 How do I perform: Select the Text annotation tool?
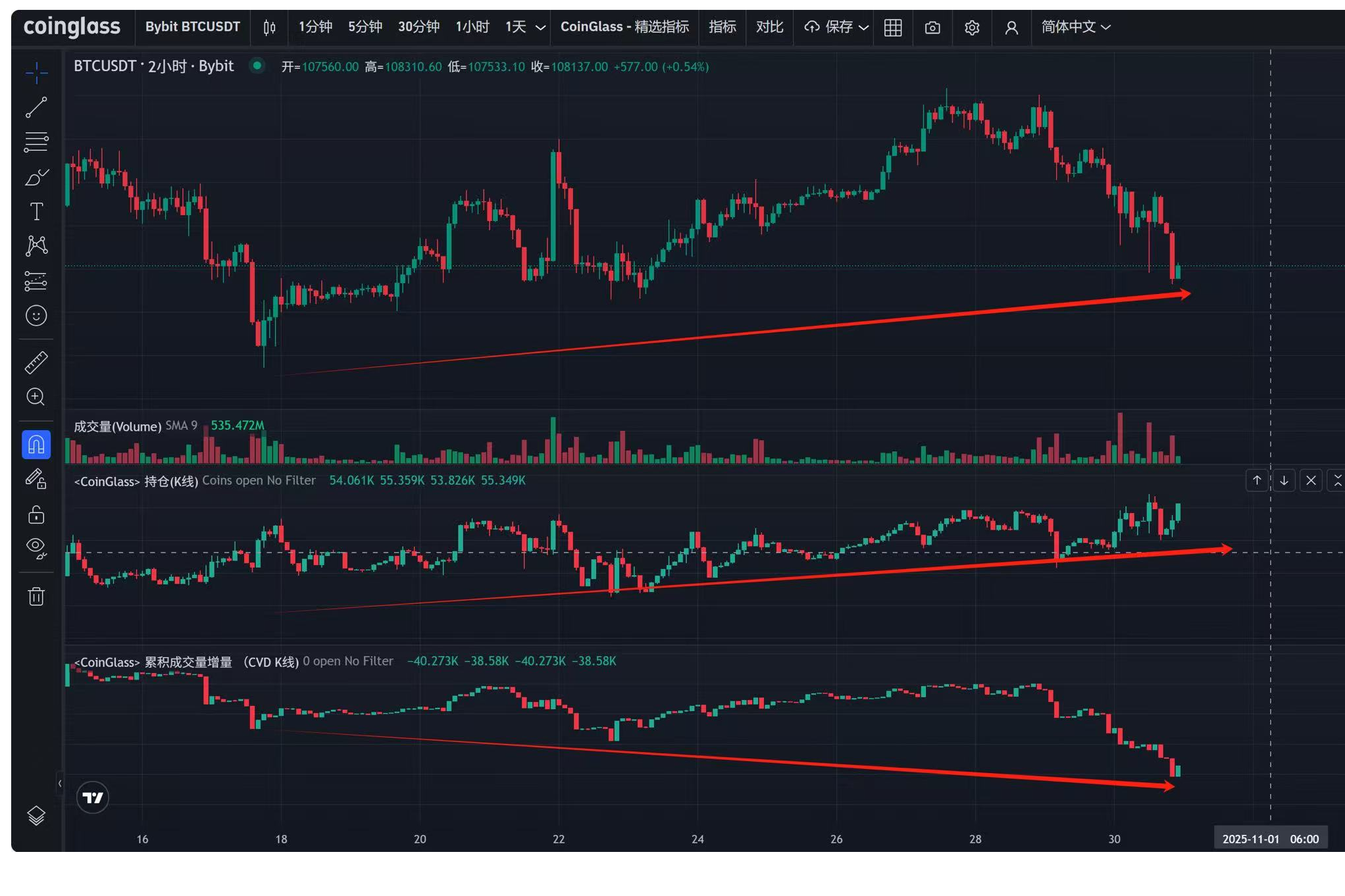[36, 211]
